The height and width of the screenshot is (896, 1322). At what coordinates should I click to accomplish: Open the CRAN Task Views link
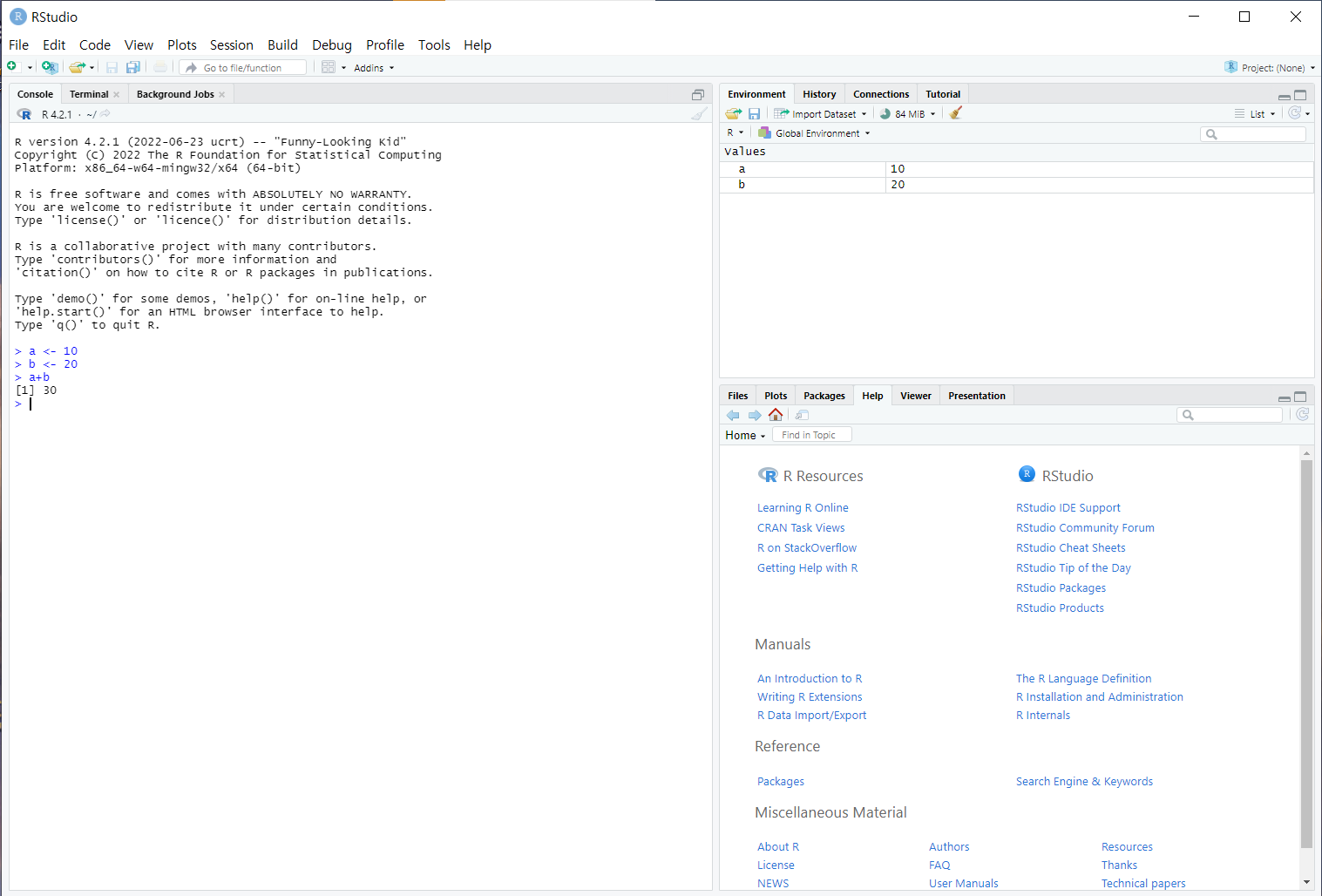801,528
